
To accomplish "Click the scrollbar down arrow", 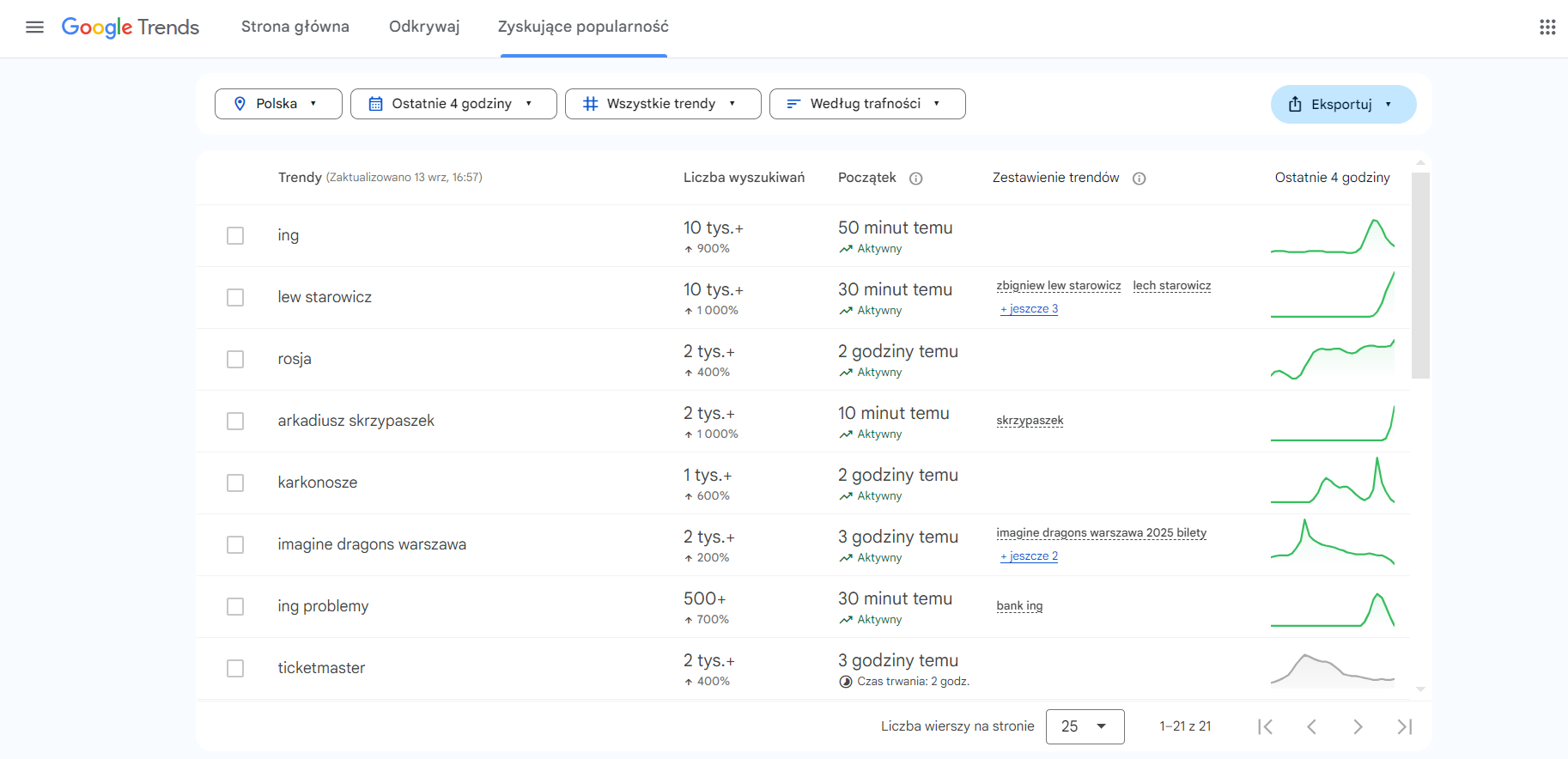I will tap(1420, 689).
